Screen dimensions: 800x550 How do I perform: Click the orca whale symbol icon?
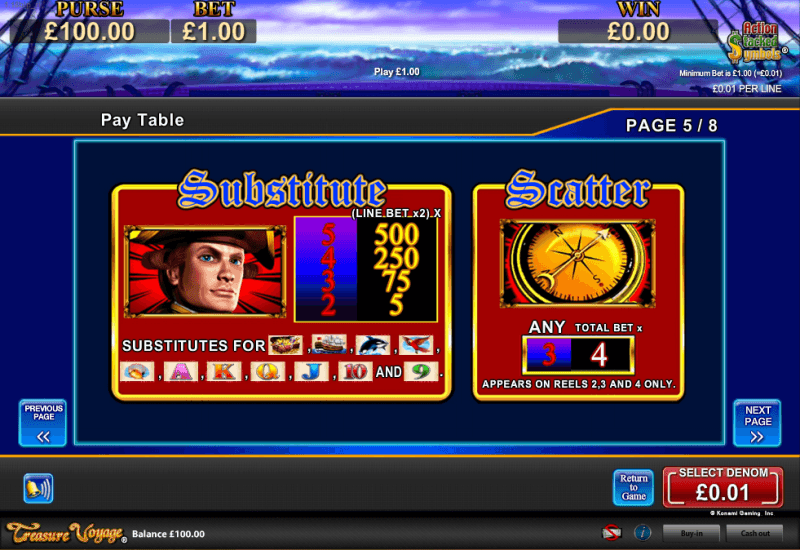click(x=373, y=345)
